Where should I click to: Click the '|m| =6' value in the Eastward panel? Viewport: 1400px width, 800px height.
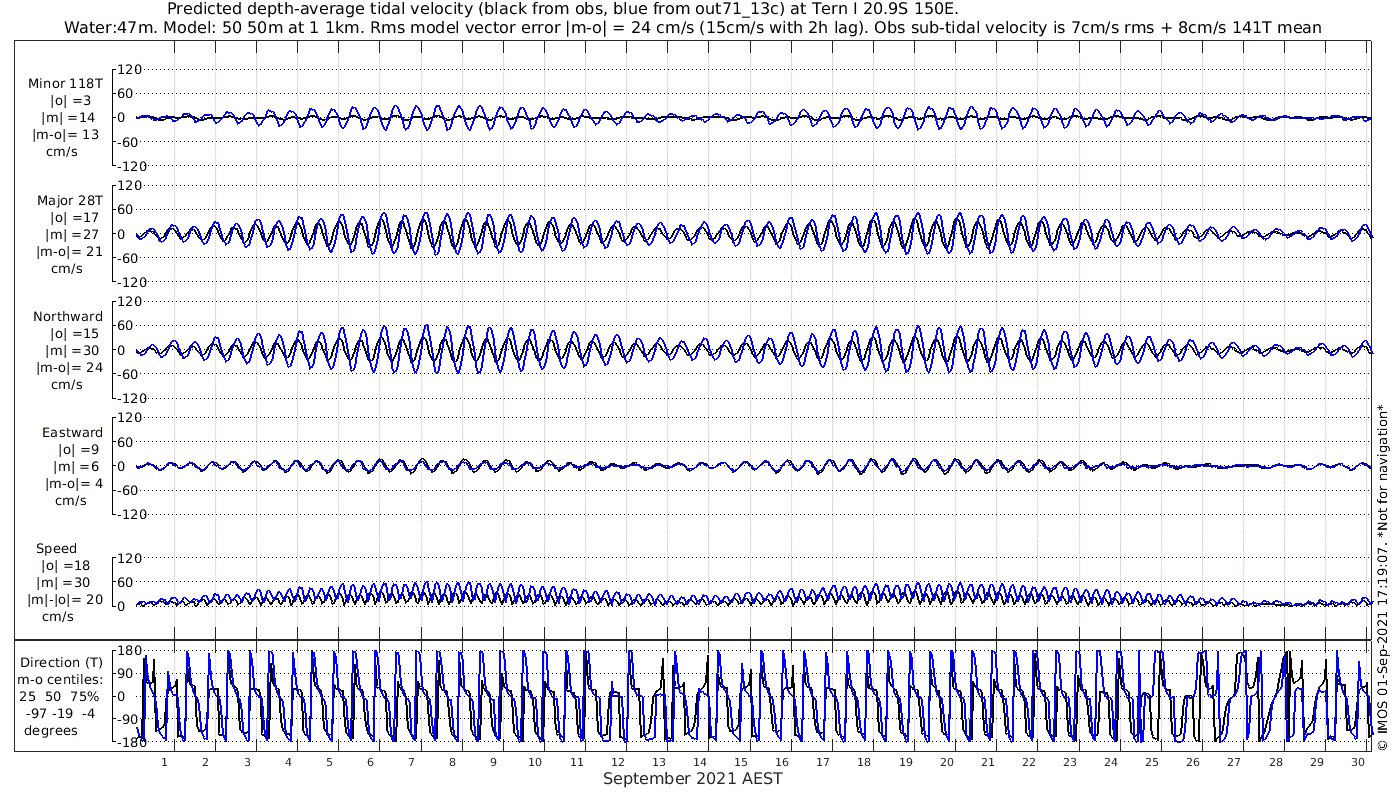[x=76, y=467]
